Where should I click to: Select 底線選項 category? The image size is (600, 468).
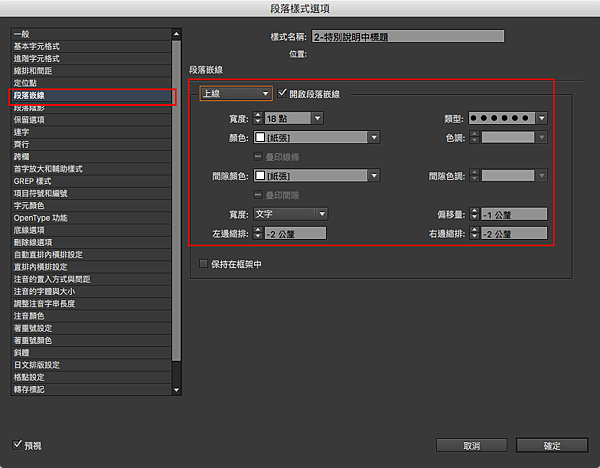click(91, 230)
